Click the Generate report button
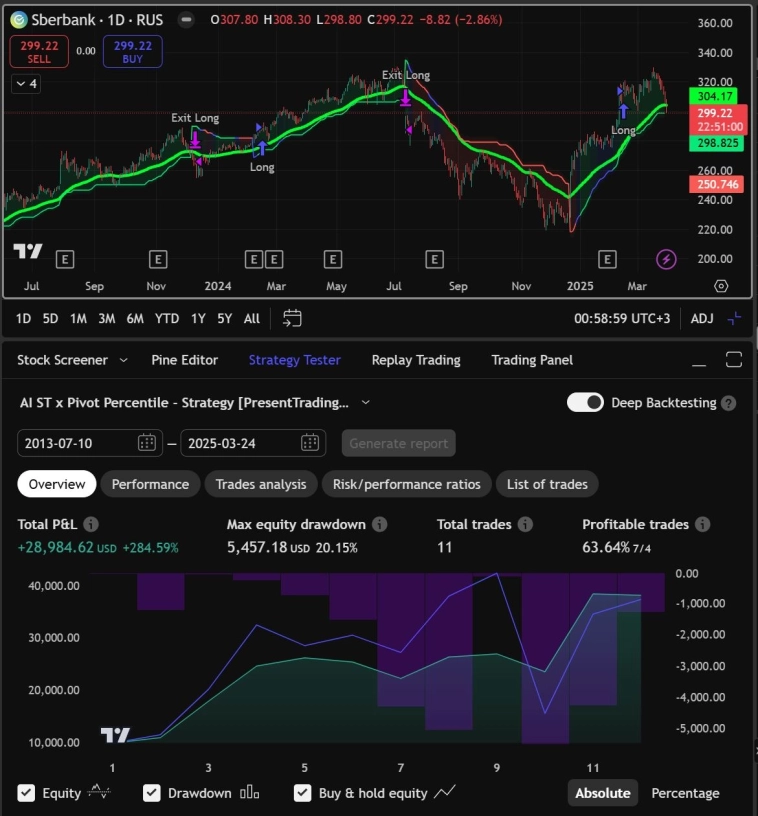This screenshot has width=758, height=816. coord(399,443)
